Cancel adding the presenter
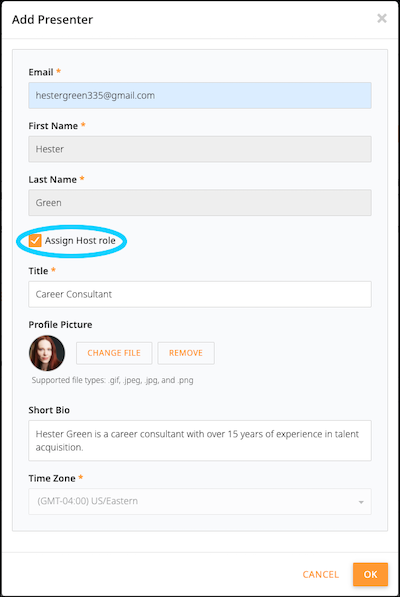400x597 pixels. coord(320,575)
